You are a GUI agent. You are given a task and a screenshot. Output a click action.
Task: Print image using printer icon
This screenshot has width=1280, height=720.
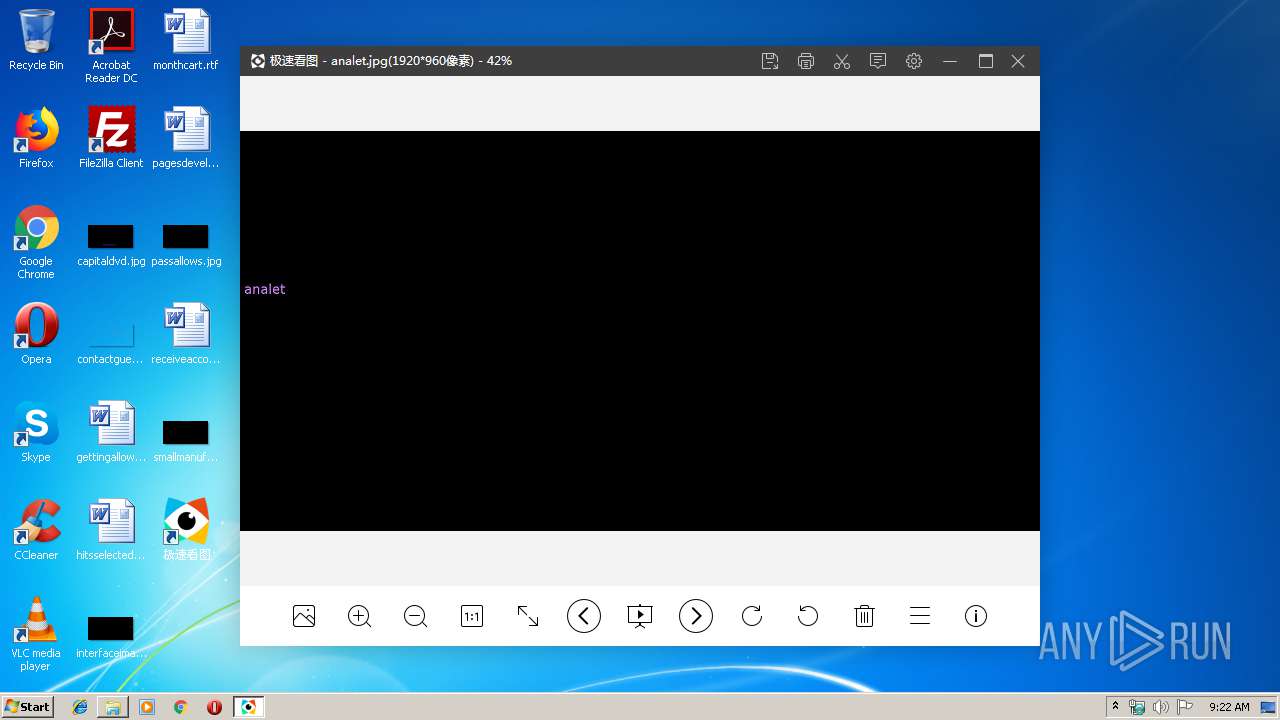pyautogui.click(x=806, y=61)
